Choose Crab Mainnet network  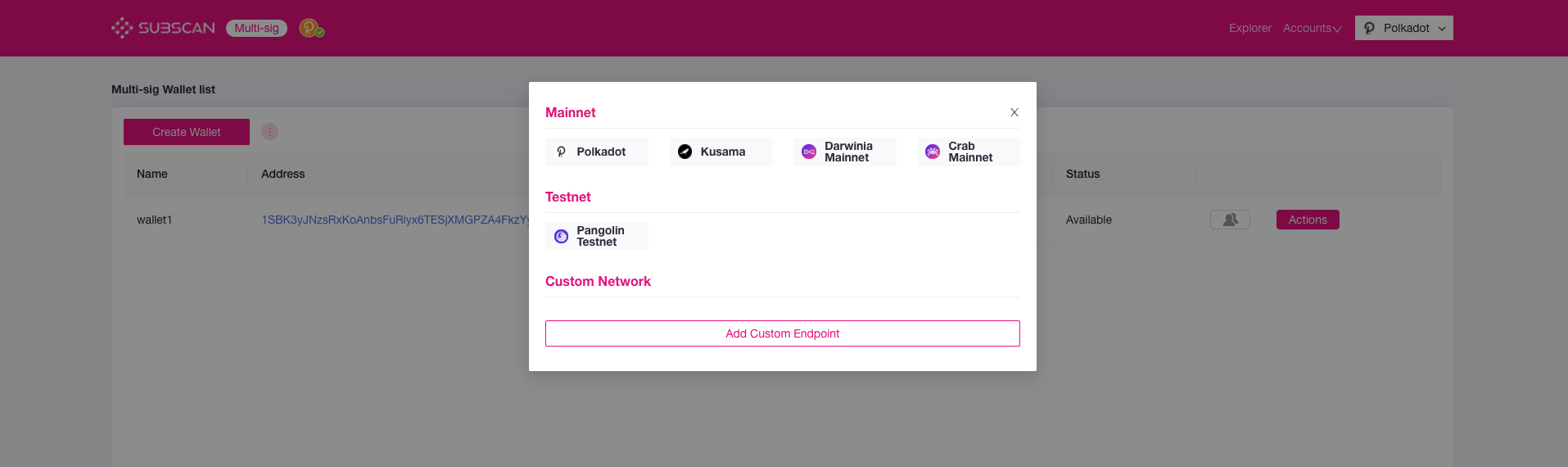point(969,152)
